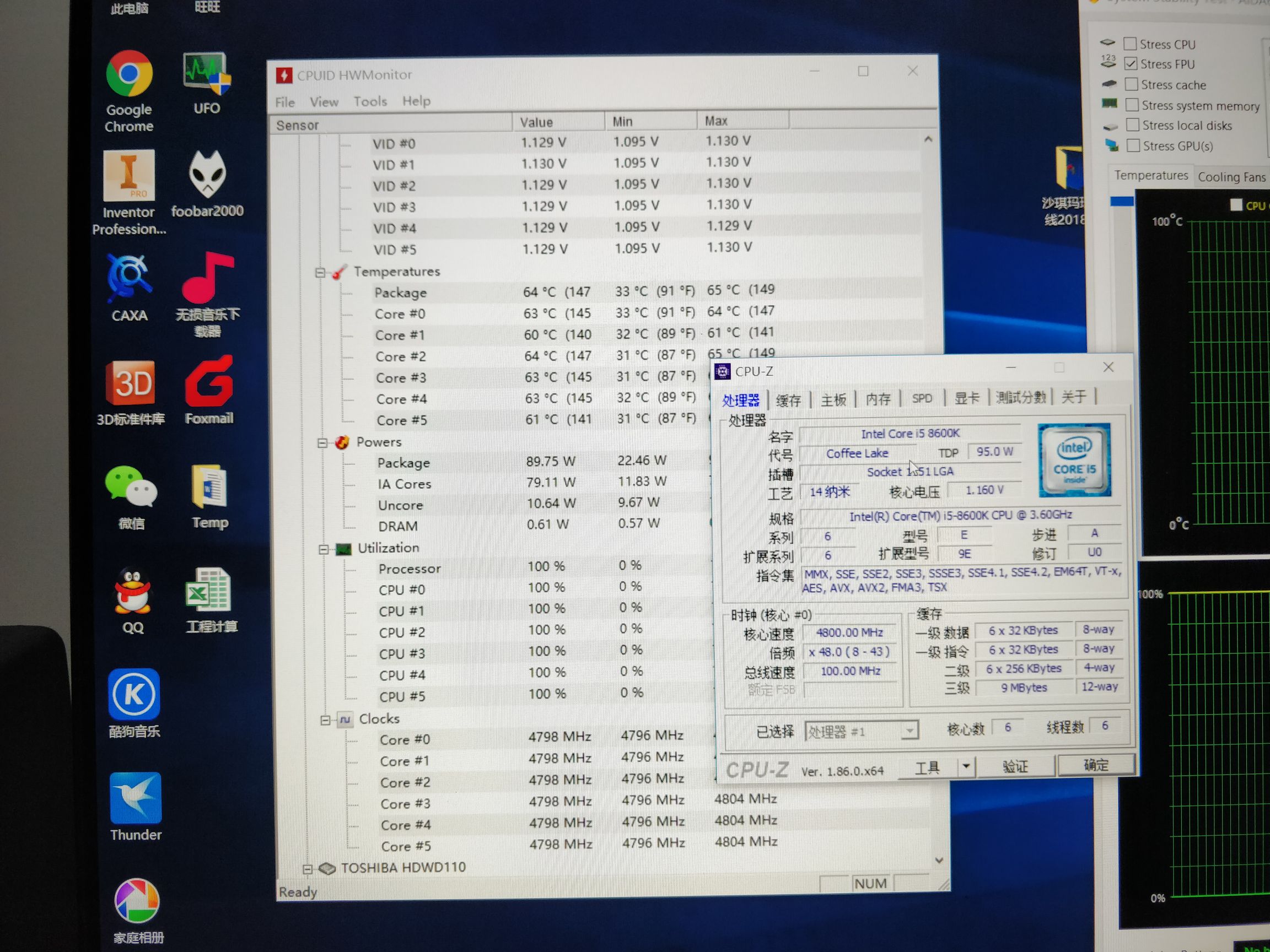This screenshot has width=1270, height=952.
Task: Click the Clocks section icon in HWMonitor
Action: (x=346, y=720)
